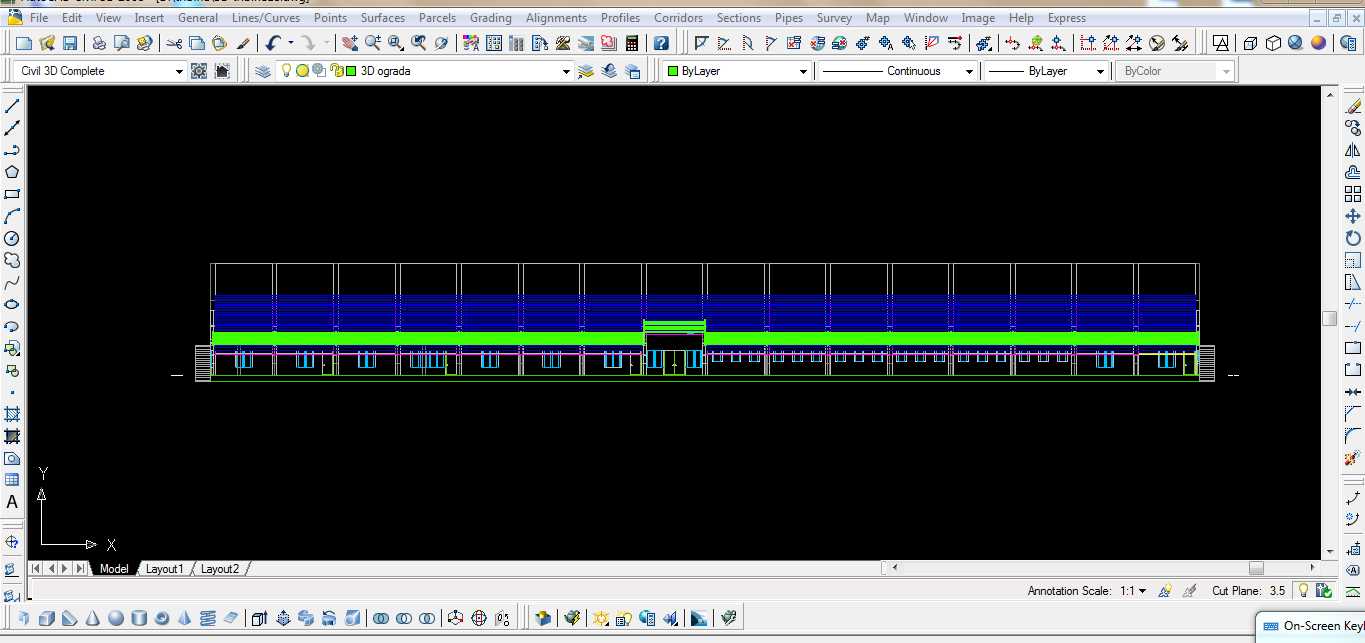Click the Save icon in toolbar

[x=70, y=43]
